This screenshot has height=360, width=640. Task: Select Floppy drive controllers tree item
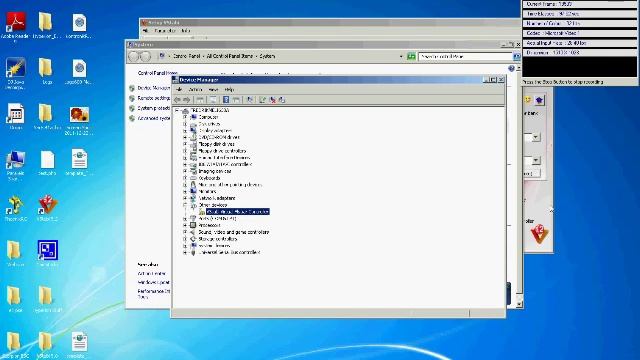[222, 151]
